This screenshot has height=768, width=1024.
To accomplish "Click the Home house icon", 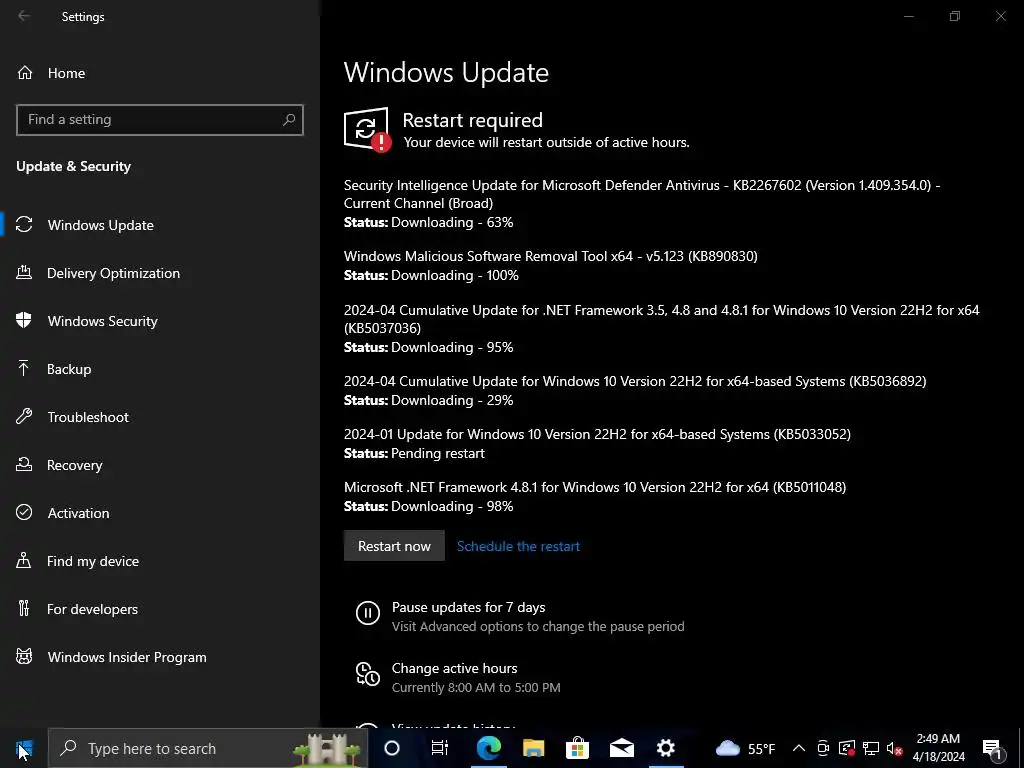I will [x=25, y=72].
